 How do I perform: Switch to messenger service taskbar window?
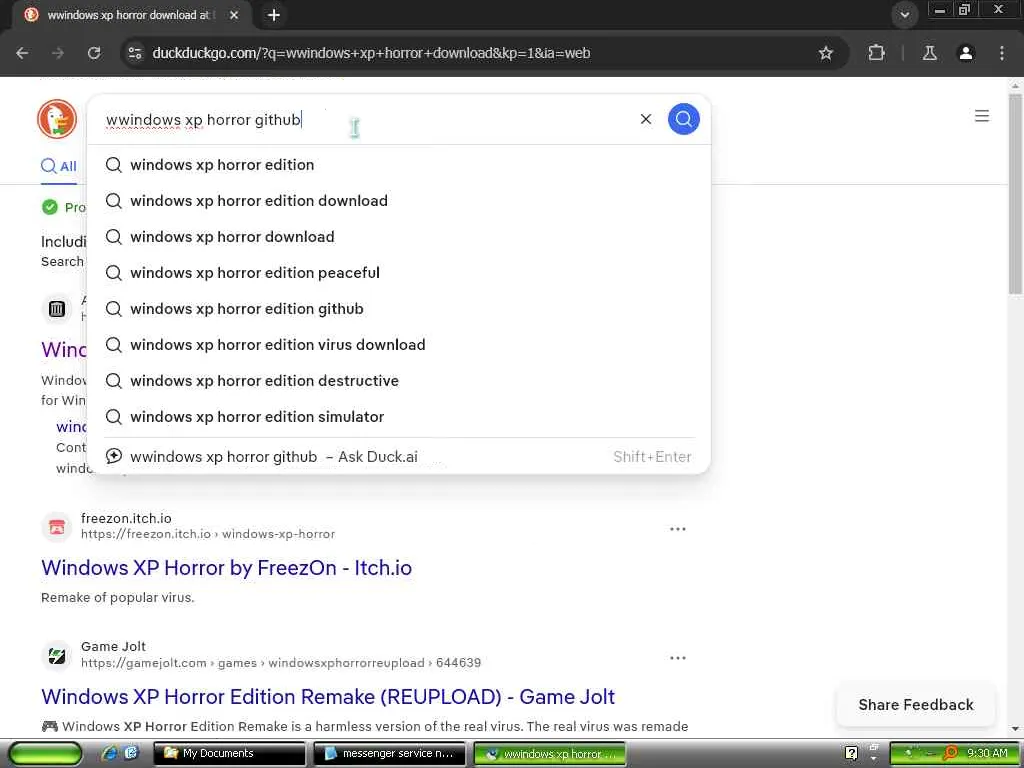point(389,754)
